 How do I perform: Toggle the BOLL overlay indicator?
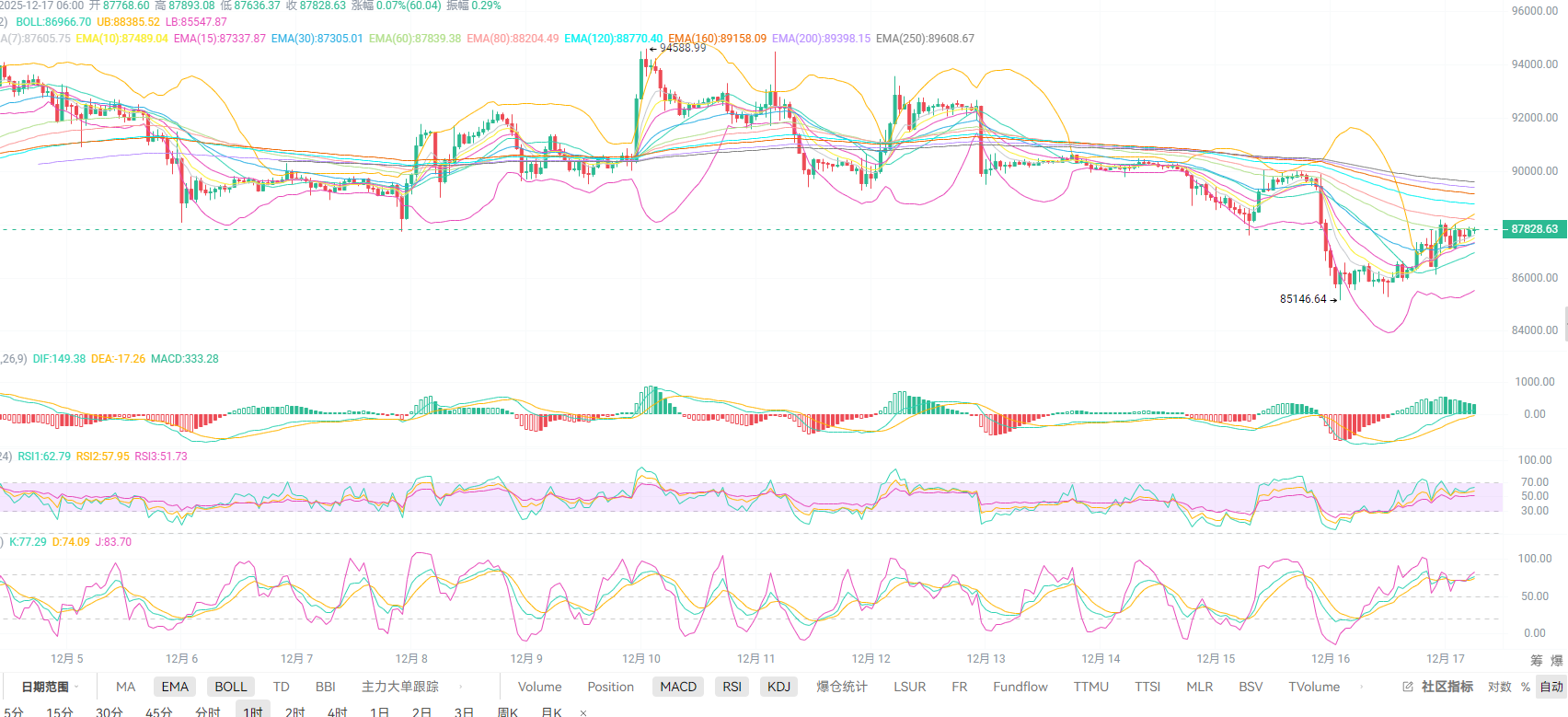click(x=230, y=687)
